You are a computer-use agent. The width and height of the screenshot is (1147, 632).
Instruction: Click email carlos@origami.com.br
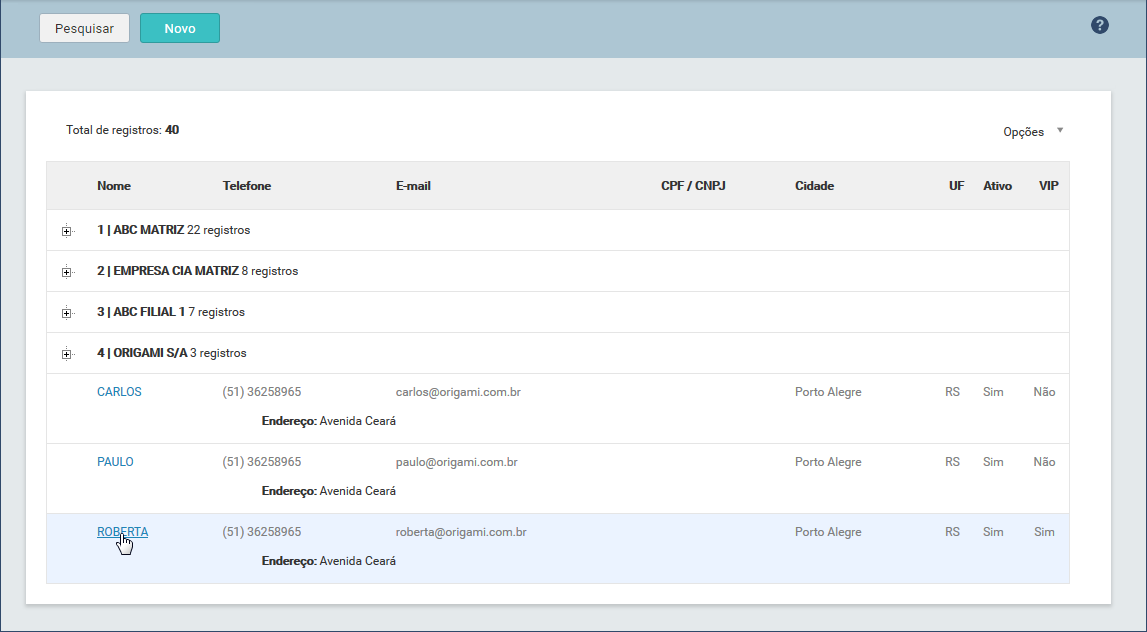coord(459,392)
